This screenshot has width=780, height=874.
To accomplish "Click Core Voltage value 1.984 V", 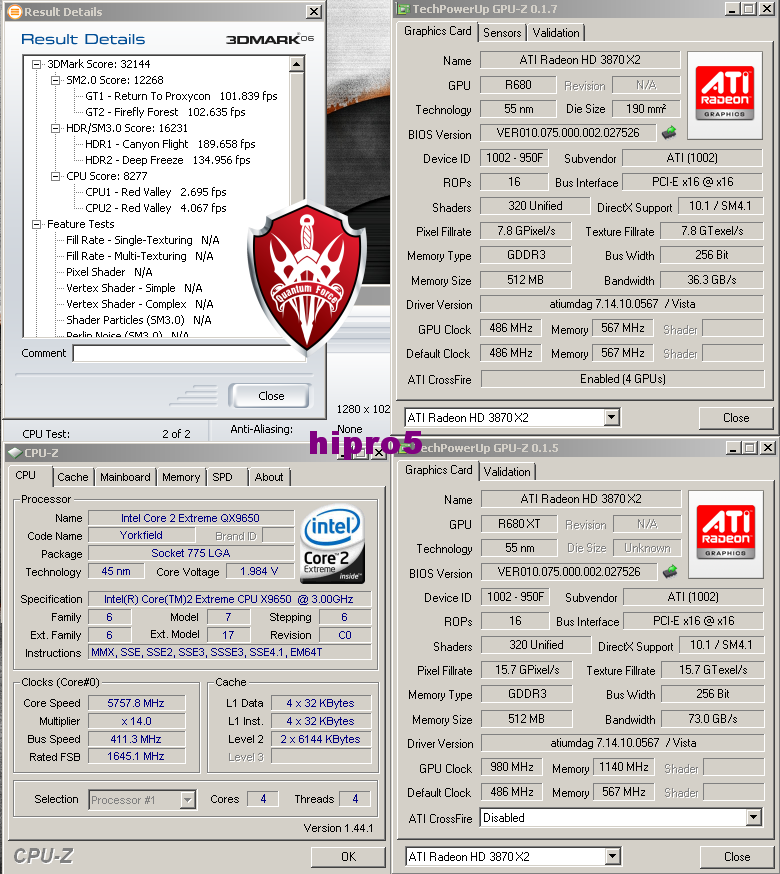I will pyautogui.click(x=259, y=571).
